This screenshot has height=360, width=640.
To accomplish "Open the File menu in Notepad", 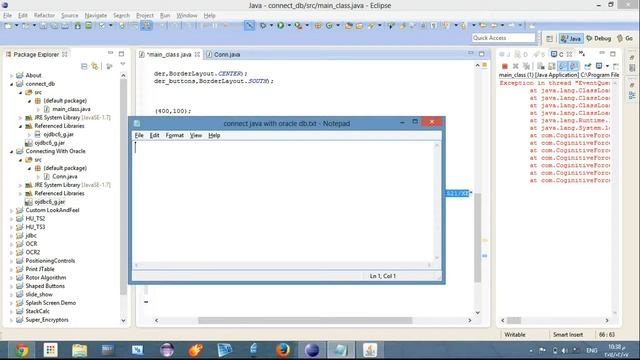I will pyautogui.click(x=139, y=136).
